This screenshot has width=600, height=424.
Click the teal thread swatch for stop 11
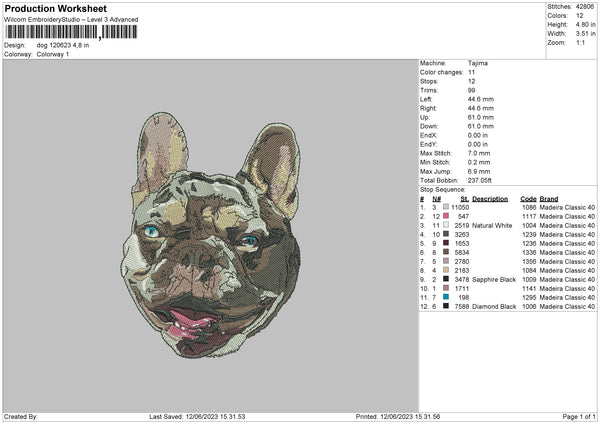446,297
